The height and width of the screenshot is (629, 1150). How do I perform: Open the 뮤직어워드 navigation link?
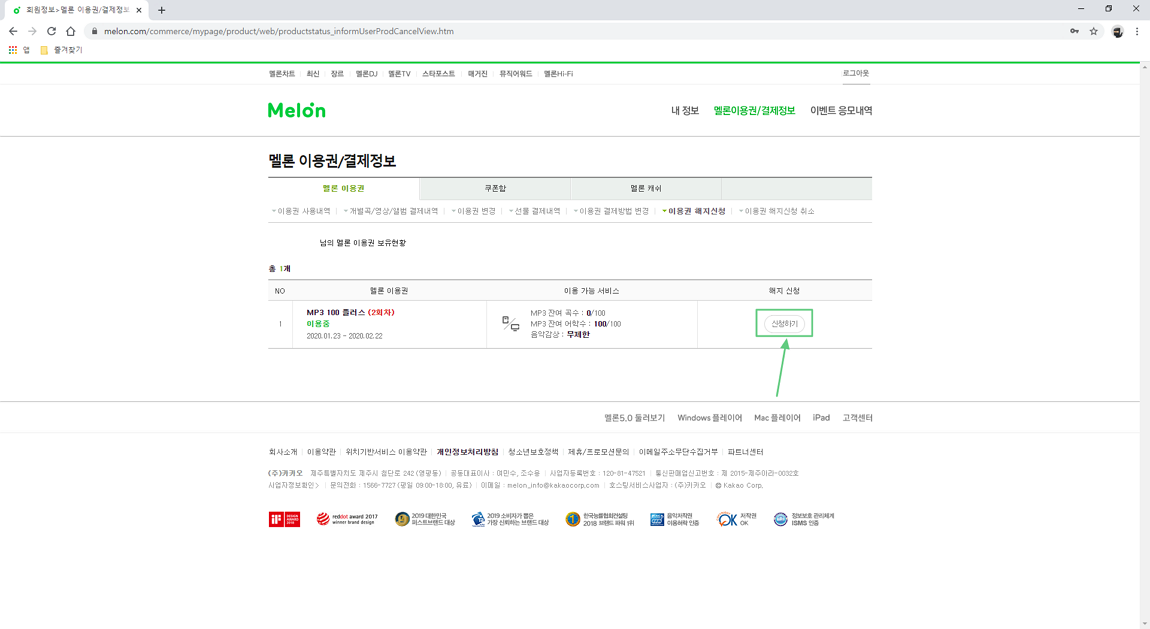[516, 74]
